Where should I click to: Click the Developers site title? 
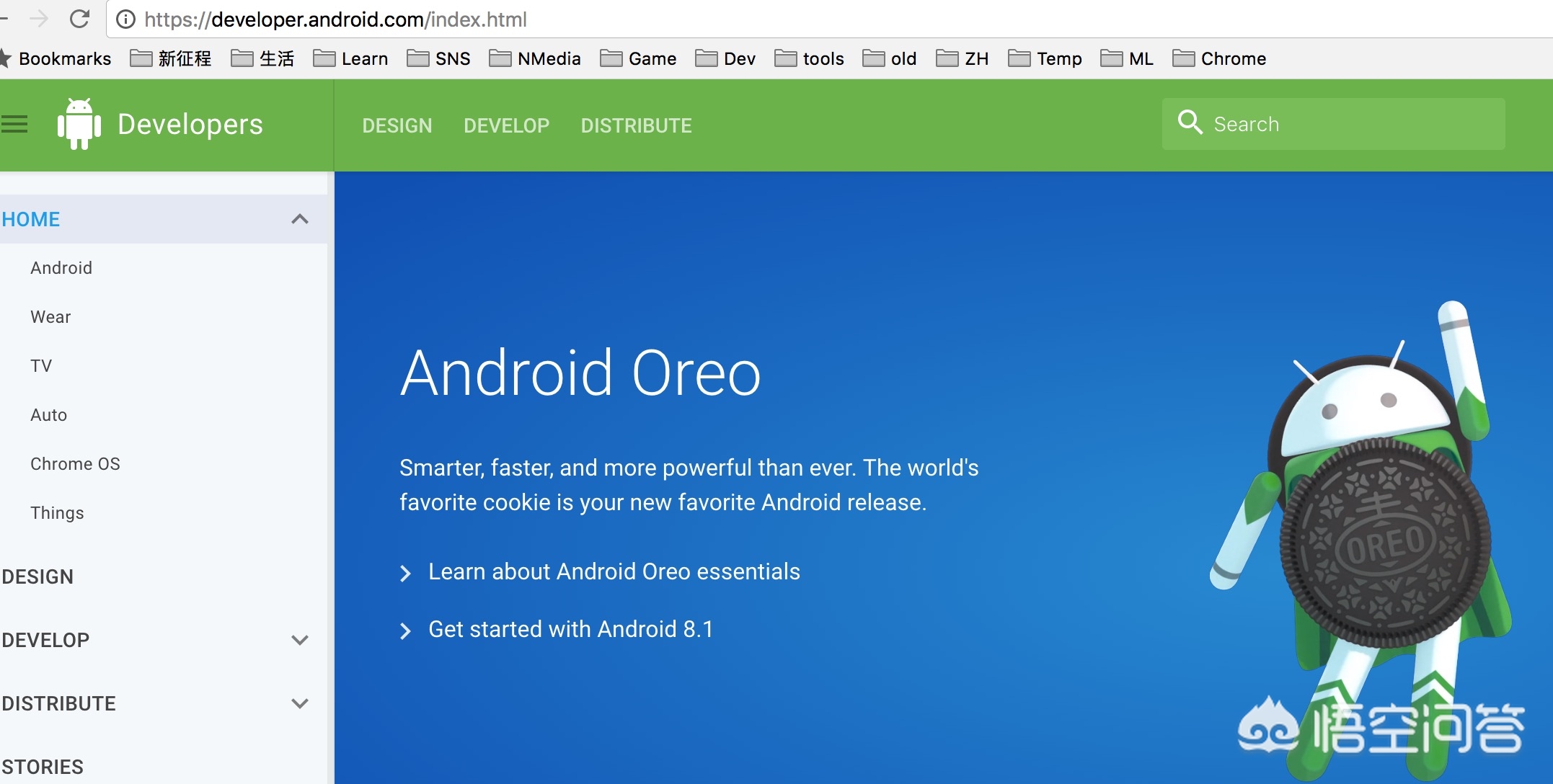click(x=190, y=124)
